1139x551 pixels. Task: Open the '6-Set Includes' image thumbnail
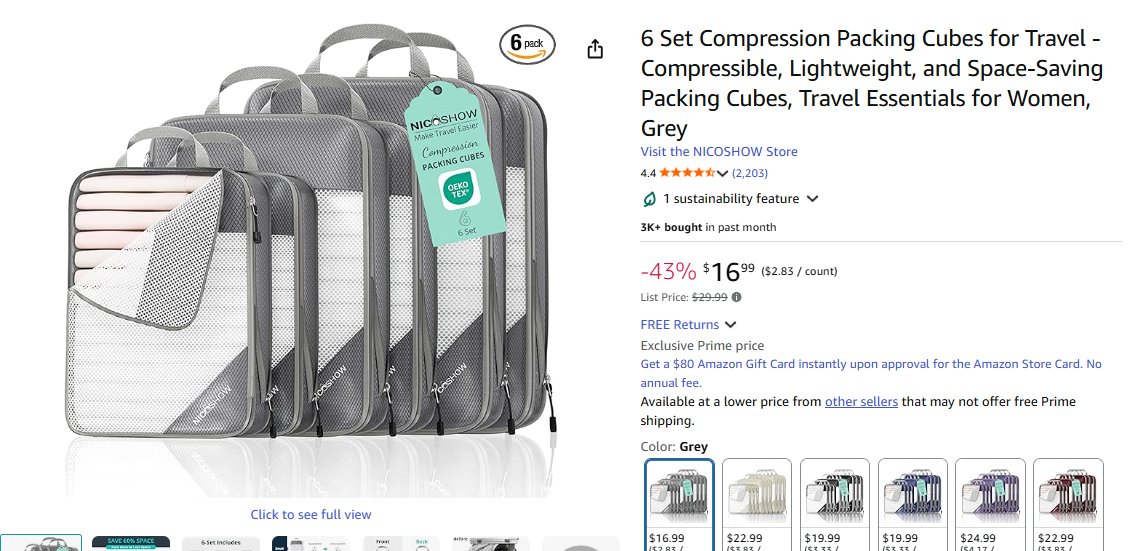click(x=220, y=543)
